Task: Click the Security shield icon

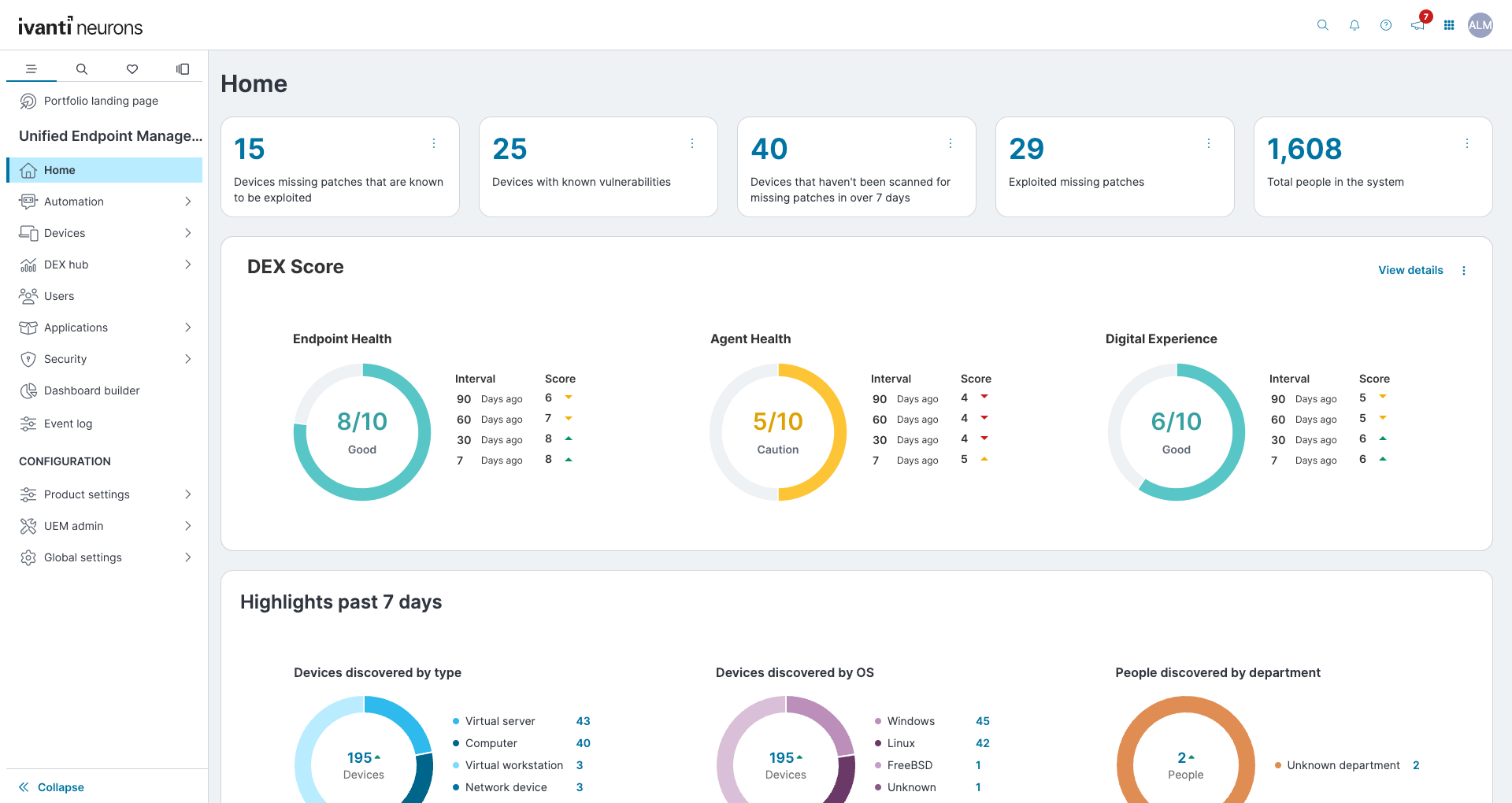Action: [x=28, y=359]
